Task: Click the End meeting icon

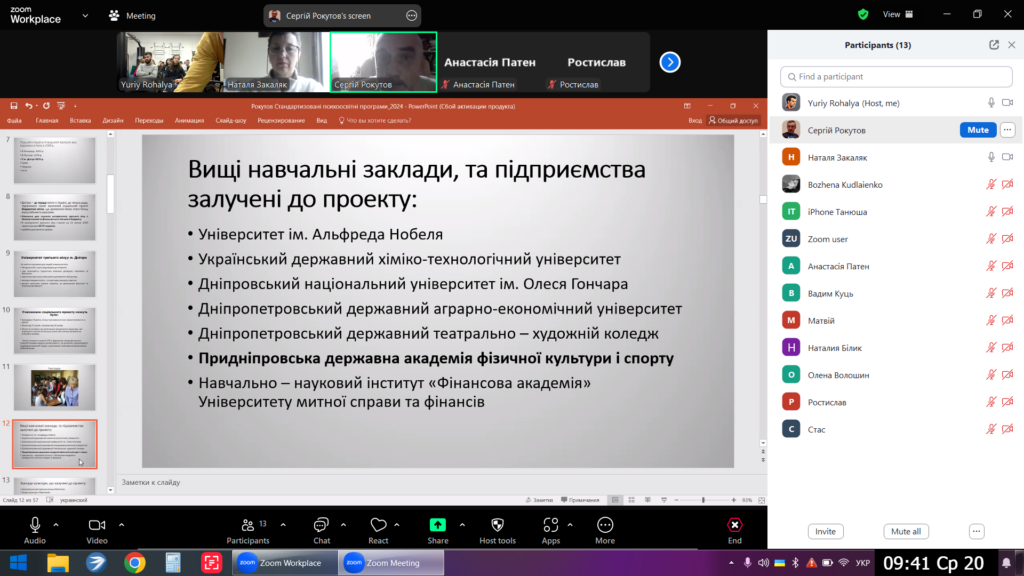Action: pos(735,525)
